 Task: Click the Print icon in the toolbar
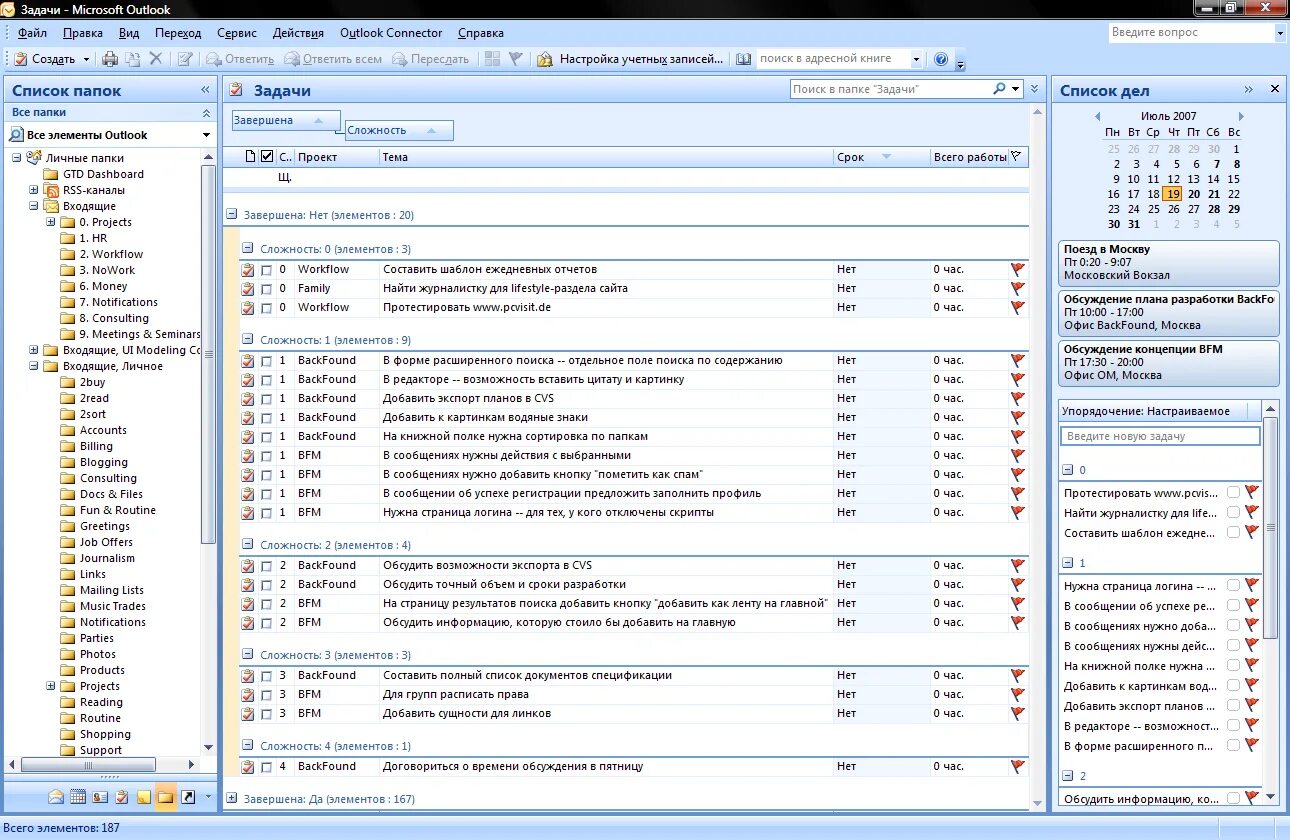tap(110, 59)
